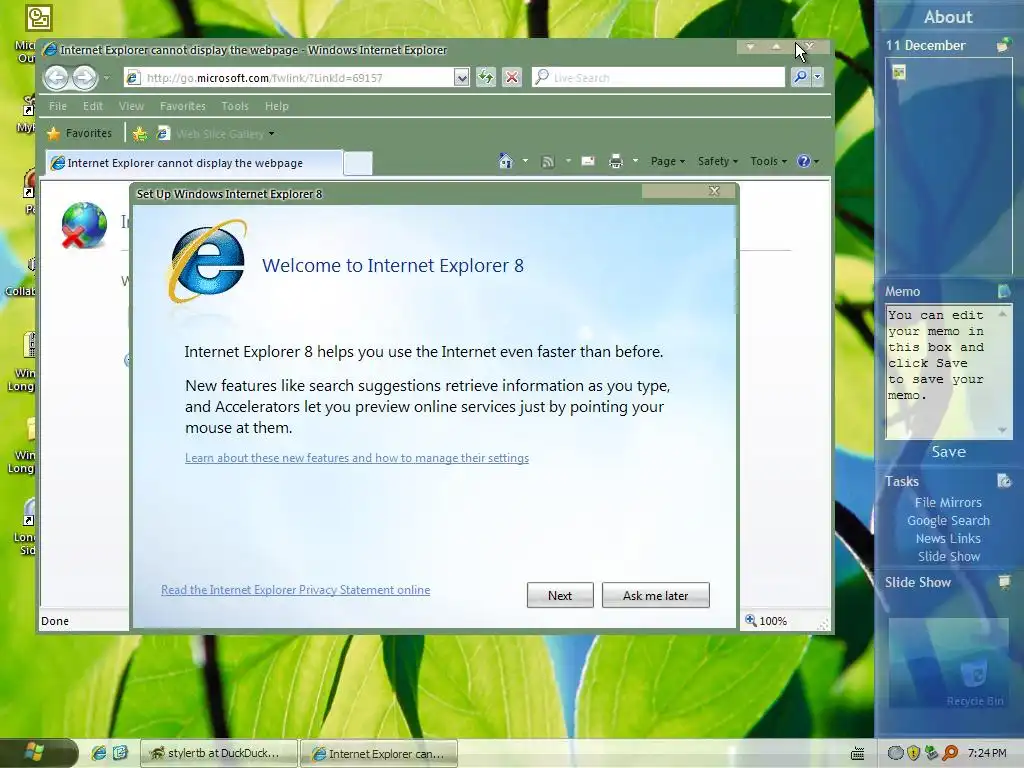The image size is (1024, 768).
Task: Click the Ask me later button
Action: 656,595
